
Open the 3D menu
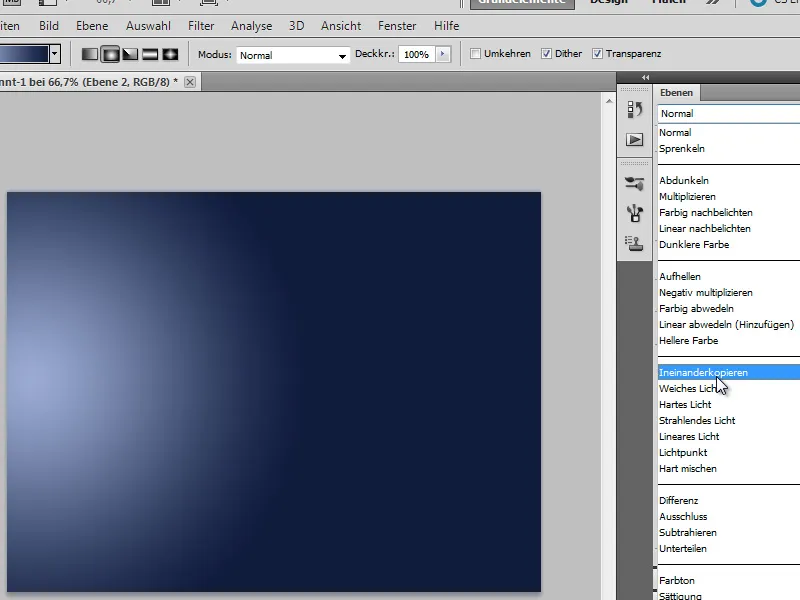(296, 26)
